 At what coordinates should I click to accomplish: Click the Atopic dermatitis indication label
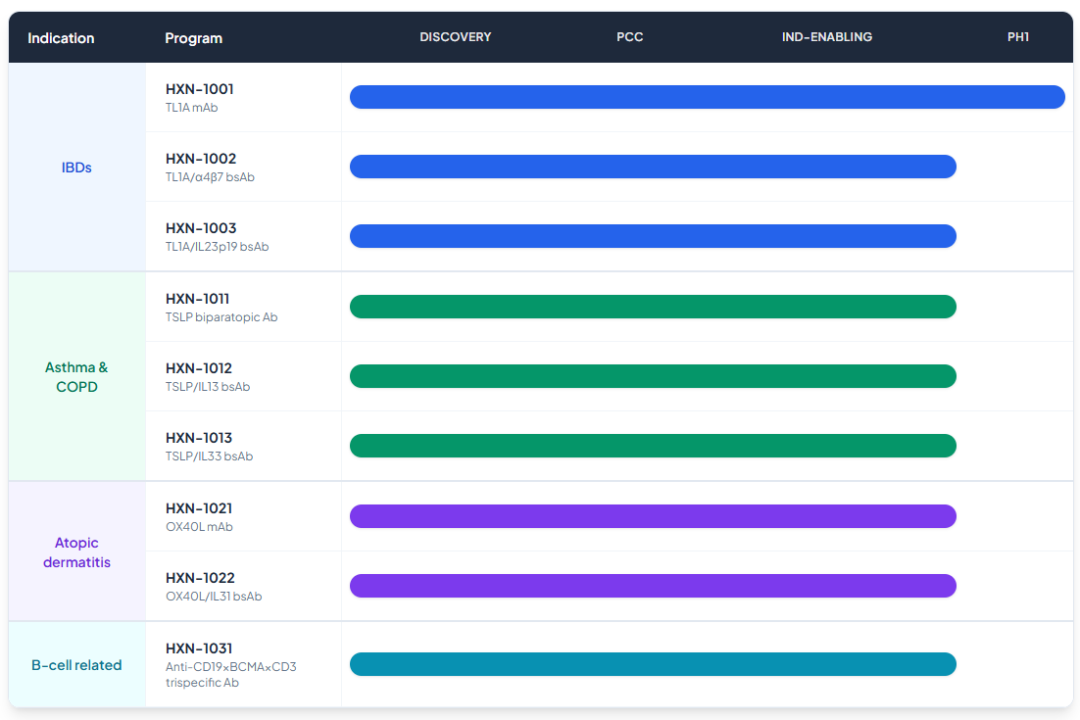tap(76, 553)
